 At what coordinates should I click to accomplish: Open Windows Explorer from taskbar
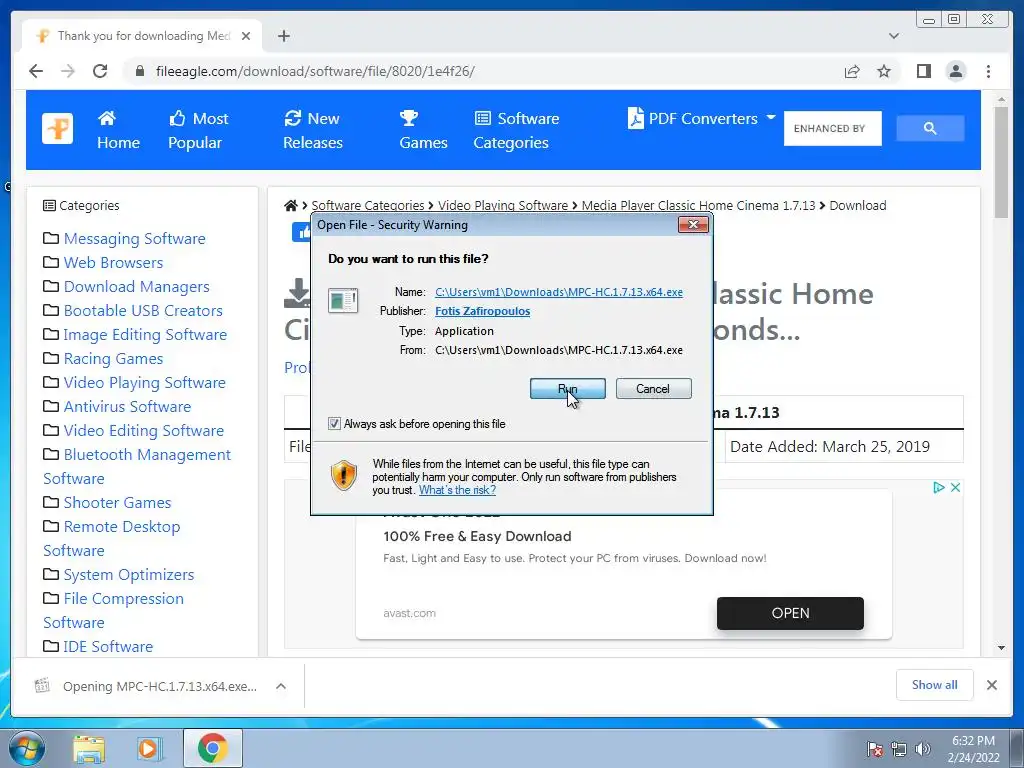89,749
